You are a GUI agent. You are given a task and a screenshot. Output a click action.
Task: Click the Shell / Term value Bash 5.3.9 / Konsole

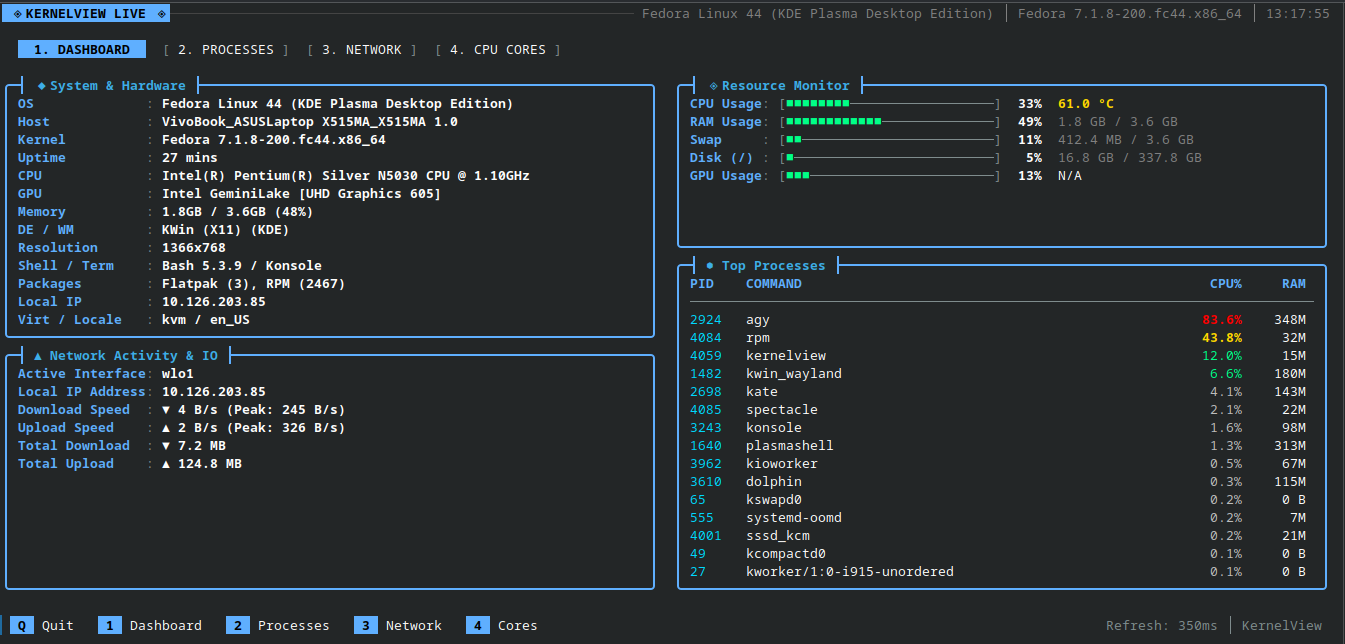[x=242, y=265]
